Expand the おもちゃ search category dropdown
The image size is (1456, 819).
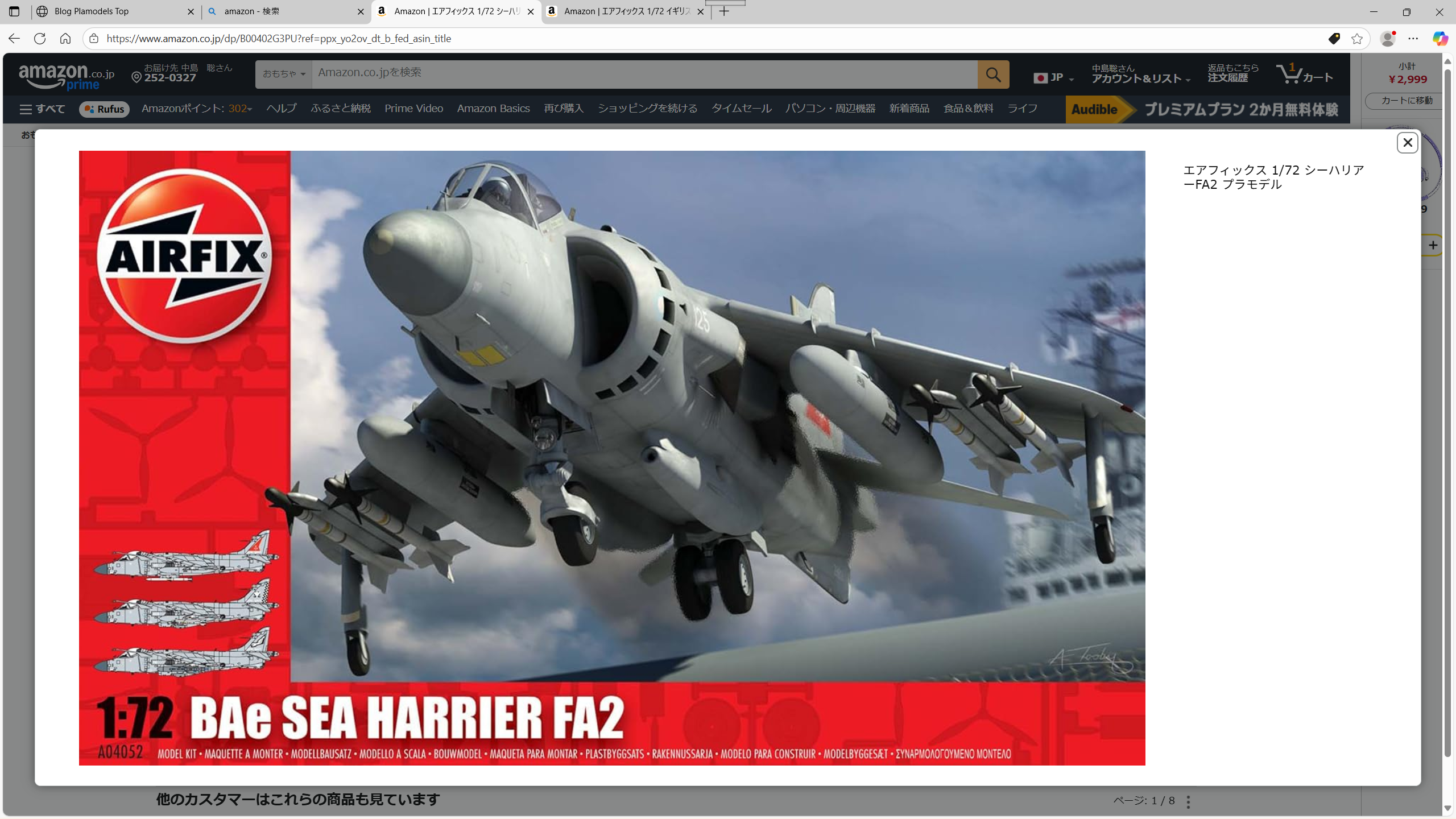coord(283,75)
